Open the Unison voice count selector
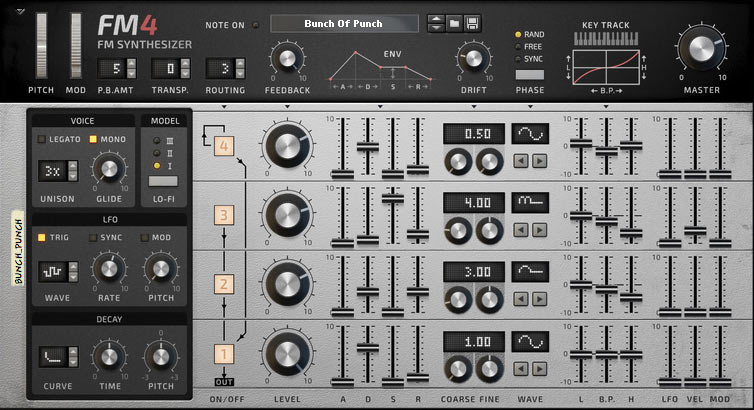The height and width of the screenshot is (410, 754). click(52, 171)
